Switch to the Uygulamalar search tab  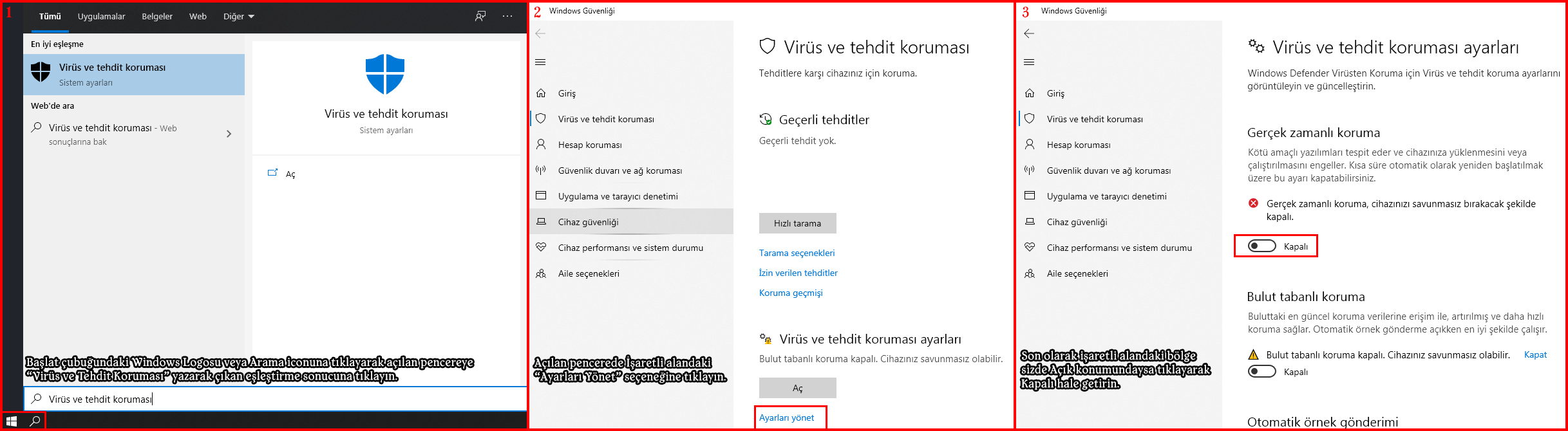(101, 17)
